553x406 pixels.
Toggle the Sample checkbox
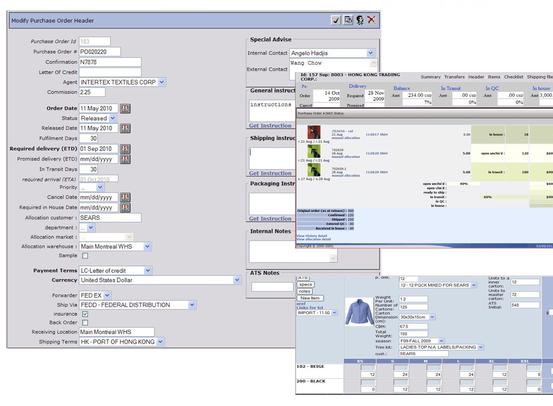tap(85, 256)
